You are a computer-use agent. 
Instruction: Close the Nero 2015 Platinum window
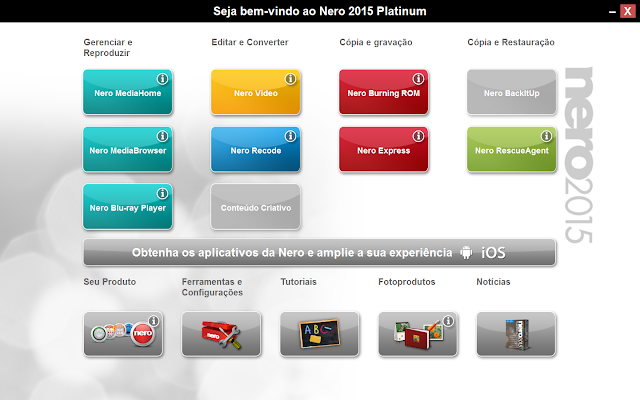point(628,11)
